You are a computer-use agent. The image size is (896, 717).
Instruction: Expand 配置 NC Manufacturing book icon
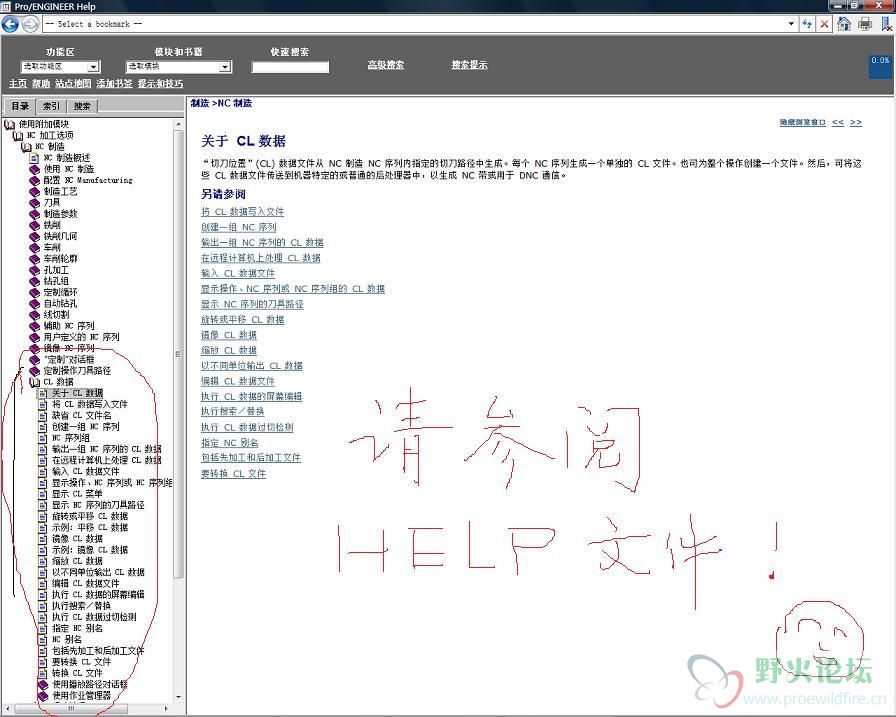[x=34, y=180]
